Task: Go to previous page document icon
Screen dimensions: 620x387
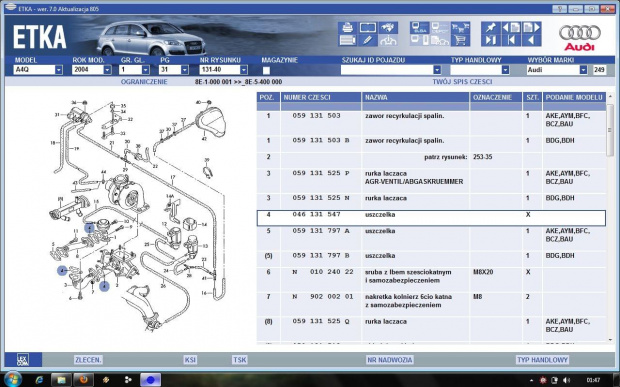Action: (511, 28)
